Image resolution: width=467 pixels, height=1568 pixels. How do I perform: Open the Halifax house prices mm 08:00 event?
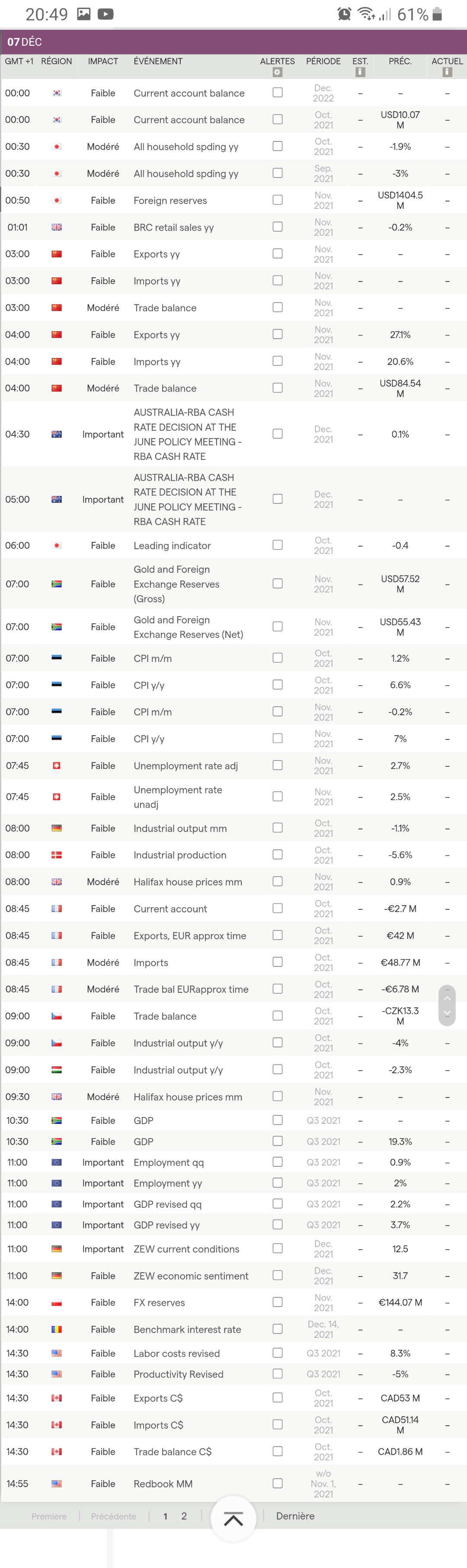click(188, 882)
